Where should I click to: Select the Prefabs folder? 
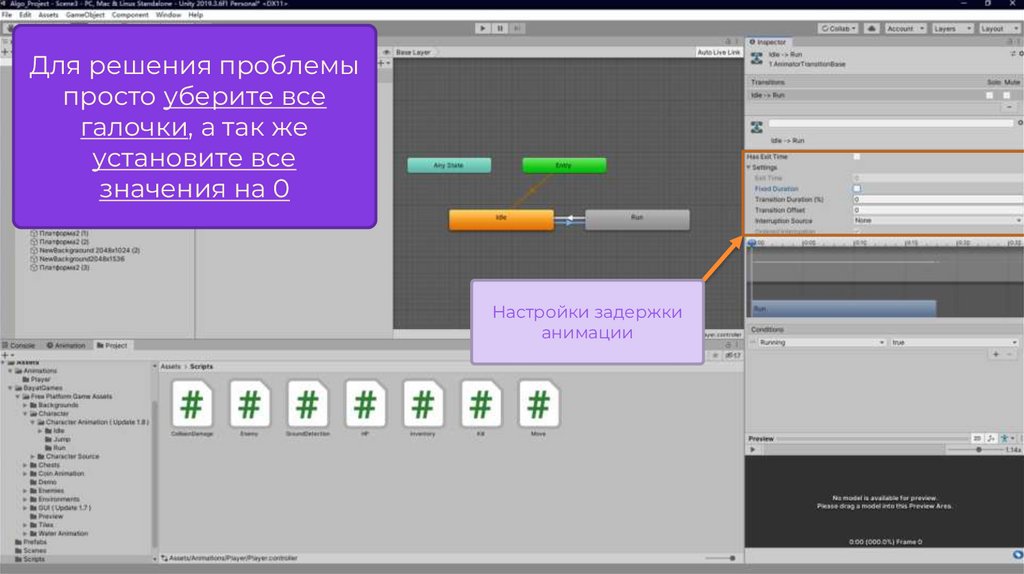(x=35, y=542)
